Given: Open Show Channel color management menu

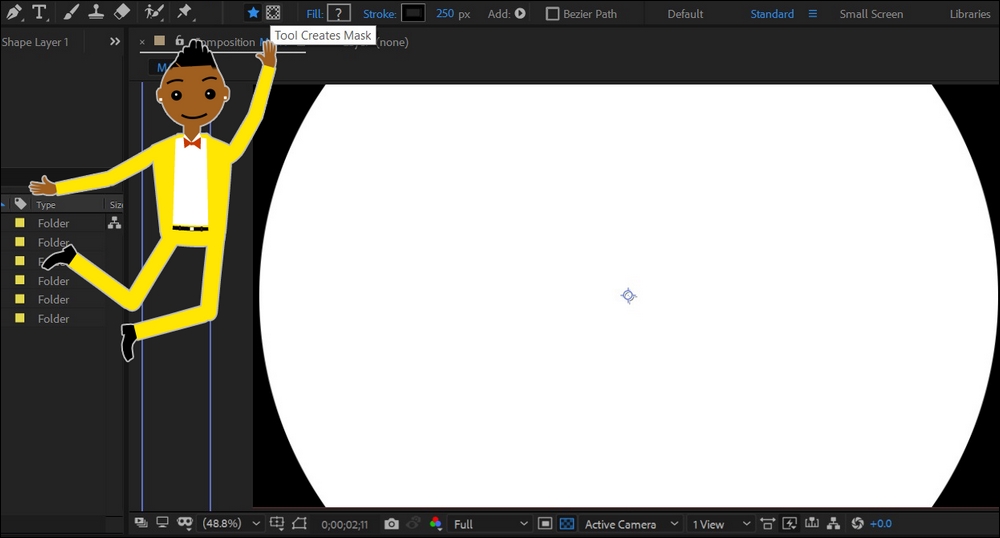Looking at the screenshot, I should [436, 523].
